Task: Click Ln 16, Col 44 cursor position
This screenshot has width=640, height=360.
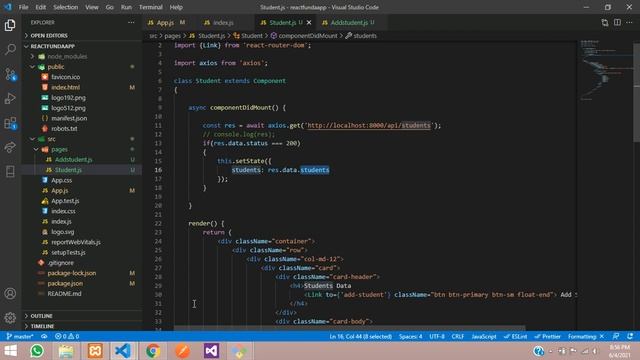Action: [360, 336]
